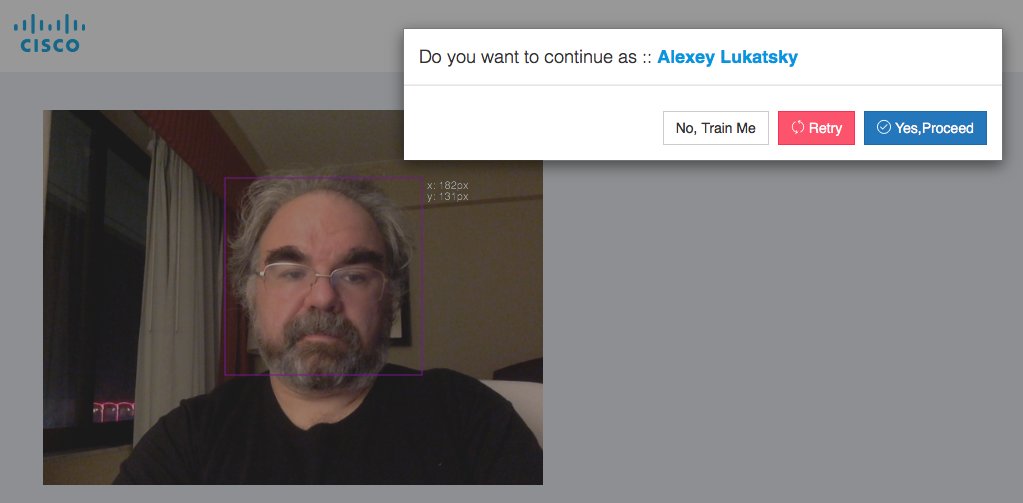Viewport: 1023px width, 503px height.
Task: Dismiss dialog by clicking the dimmed gray overlay
Action: (x=783, y=326)
